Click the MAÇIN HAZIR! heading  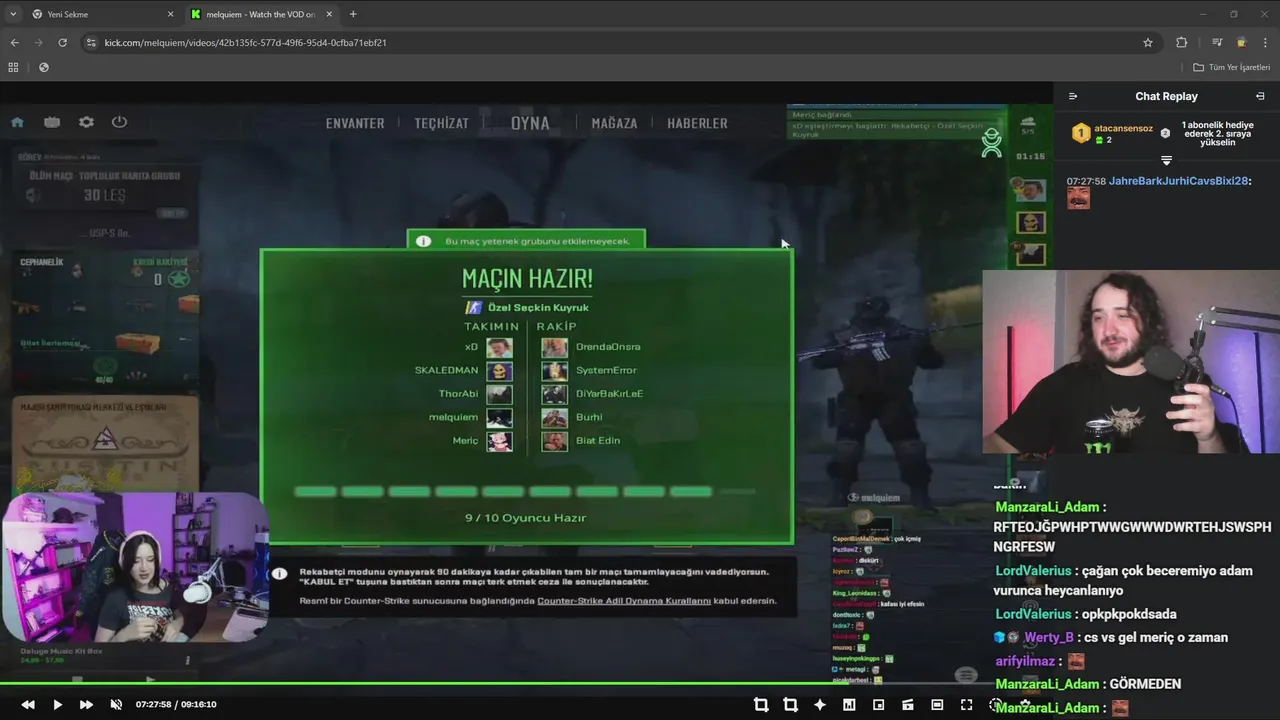click(x=527, y=278)
